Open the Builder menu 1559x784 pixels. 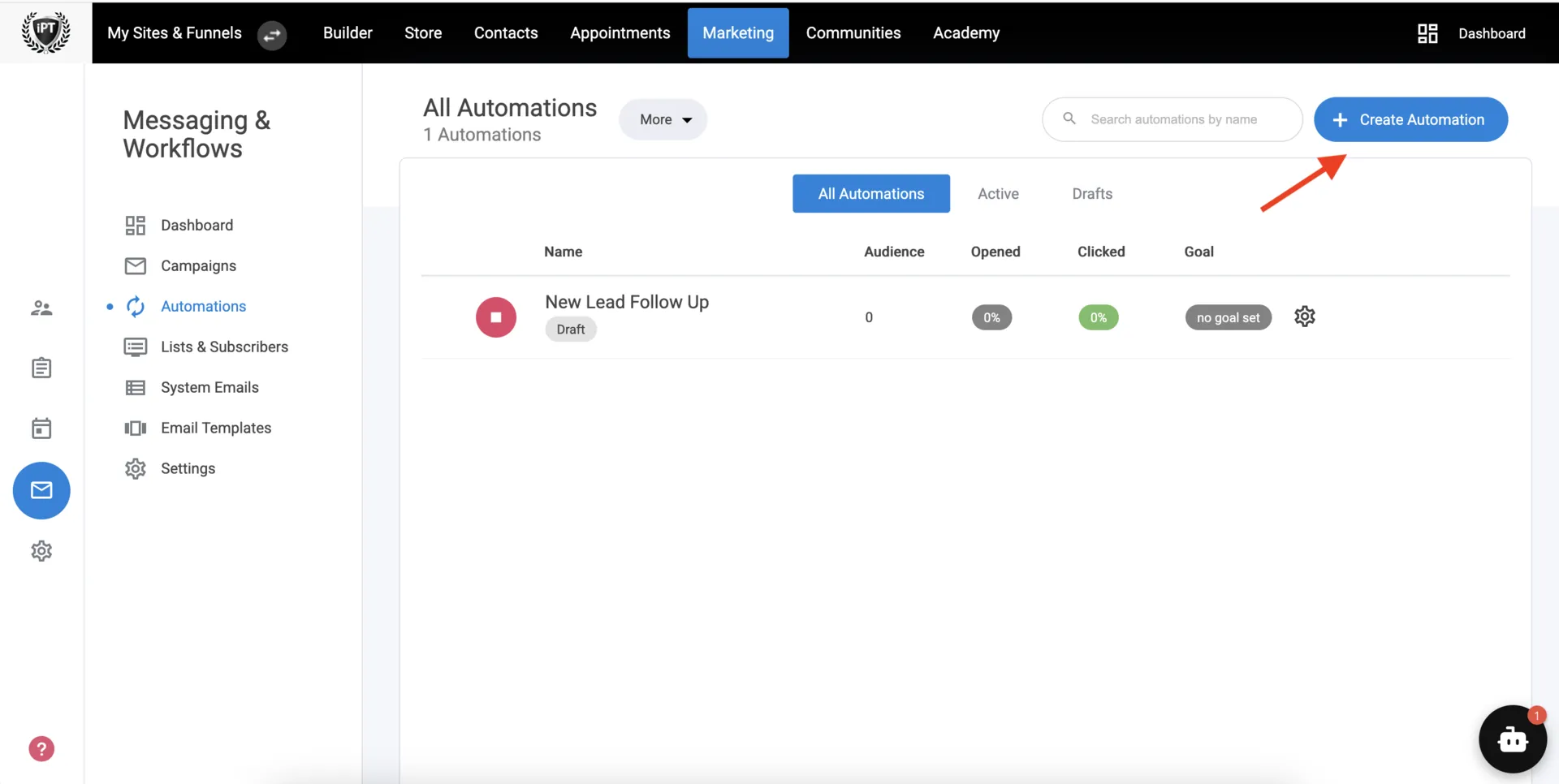(348, 32)
